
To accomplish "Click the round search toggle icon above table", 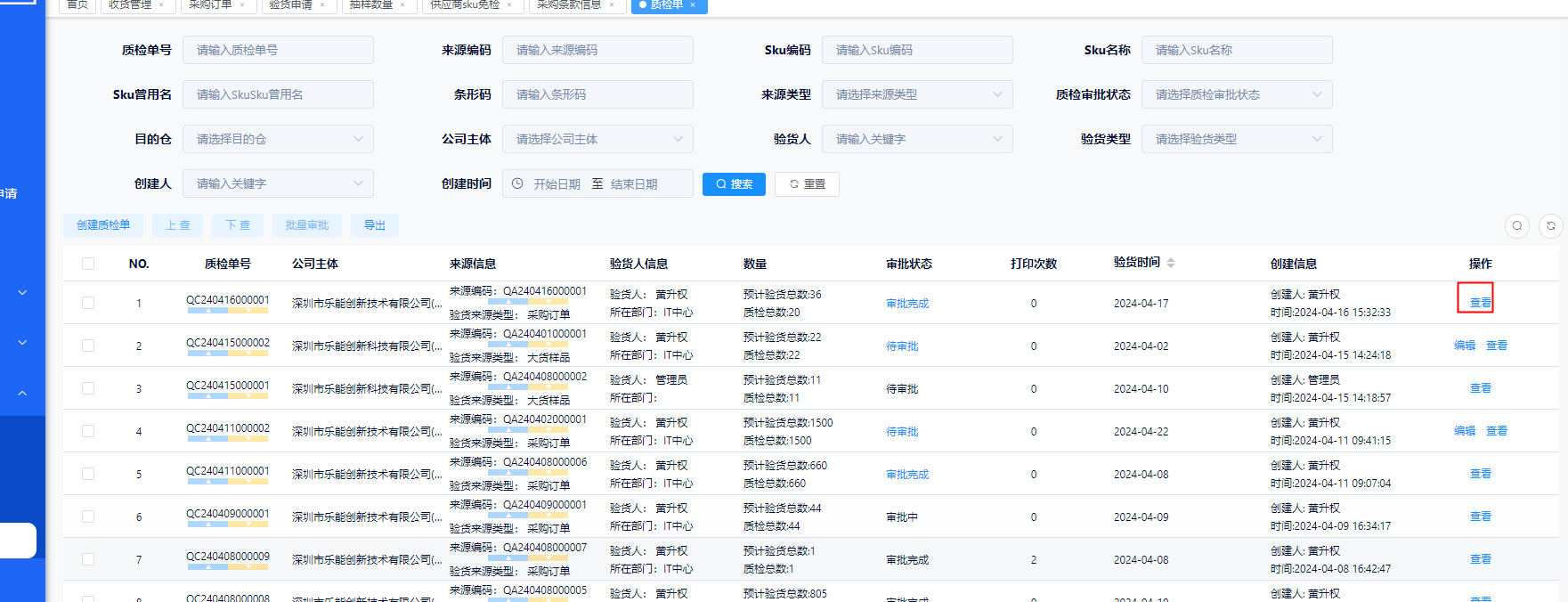I will click(1517, 226).
